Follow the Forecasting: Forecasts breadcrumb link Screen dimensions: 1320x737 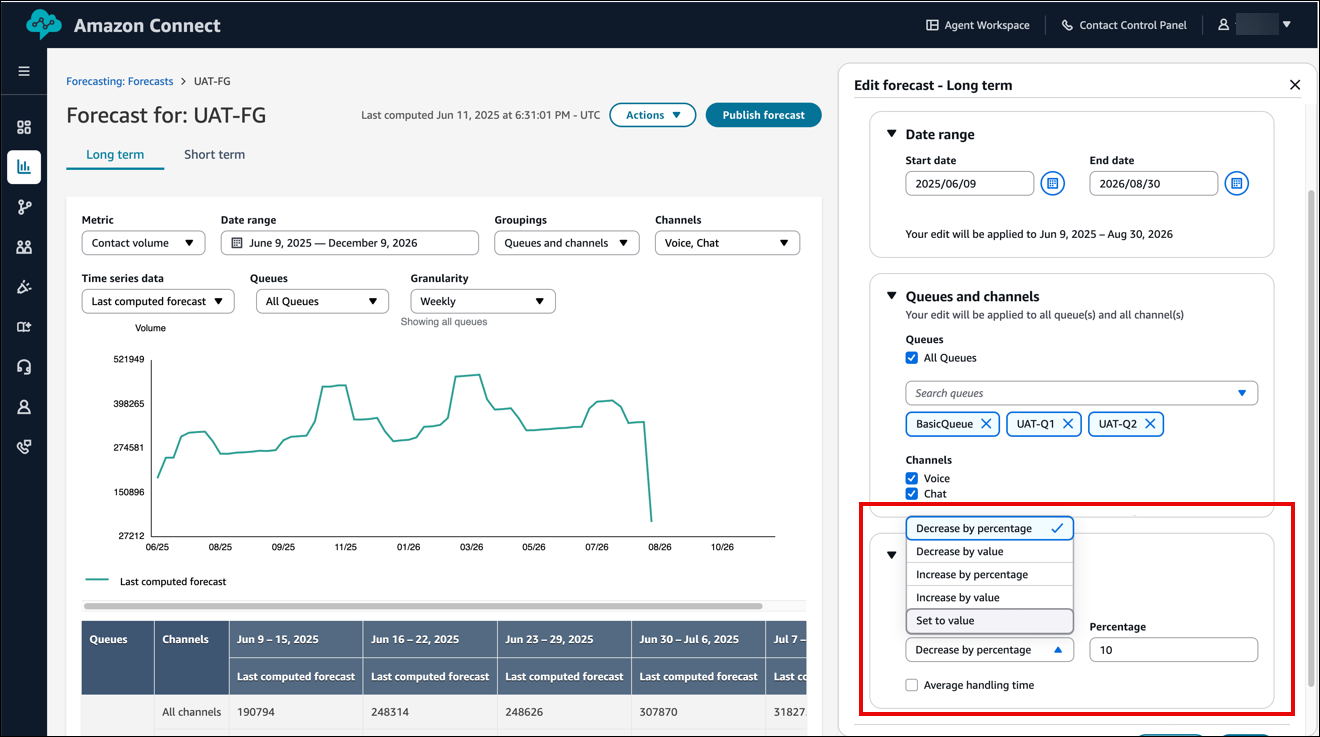(x=119, y=80)
